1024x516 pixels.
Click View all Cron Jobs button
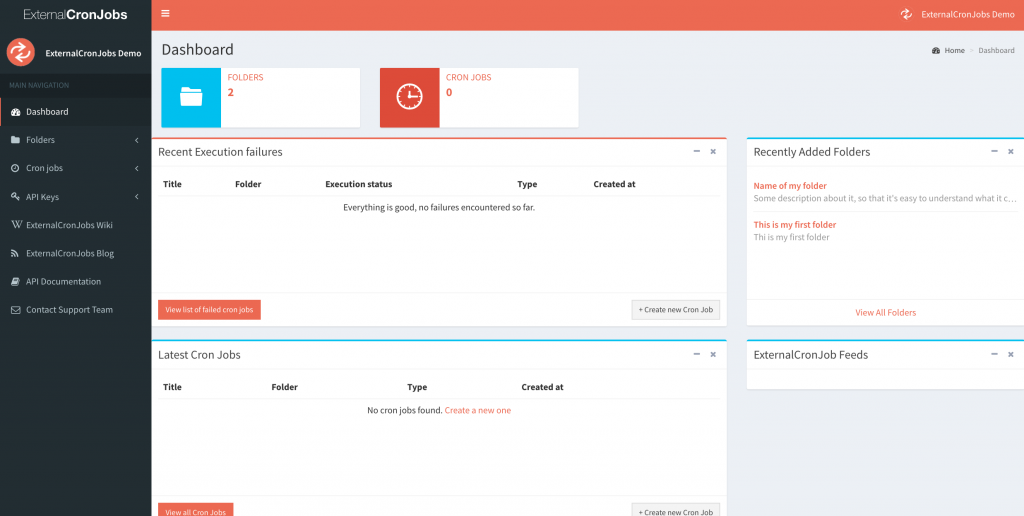[x=195, y=509]
